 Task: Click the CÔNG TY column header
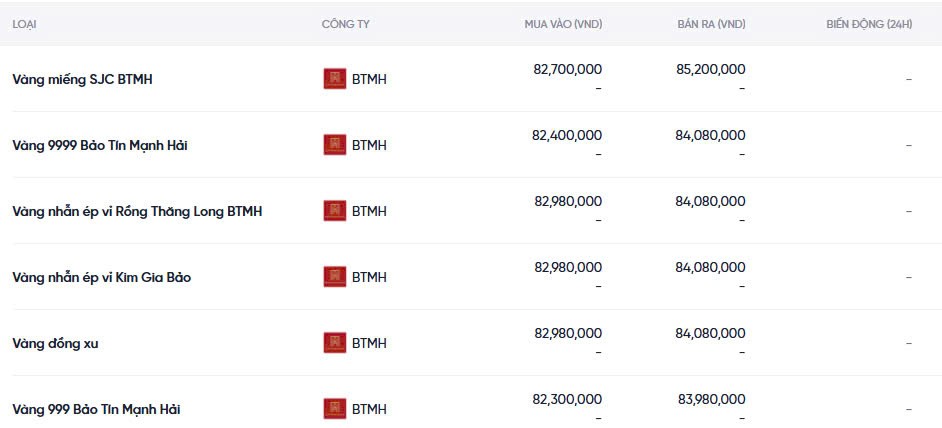345,24
